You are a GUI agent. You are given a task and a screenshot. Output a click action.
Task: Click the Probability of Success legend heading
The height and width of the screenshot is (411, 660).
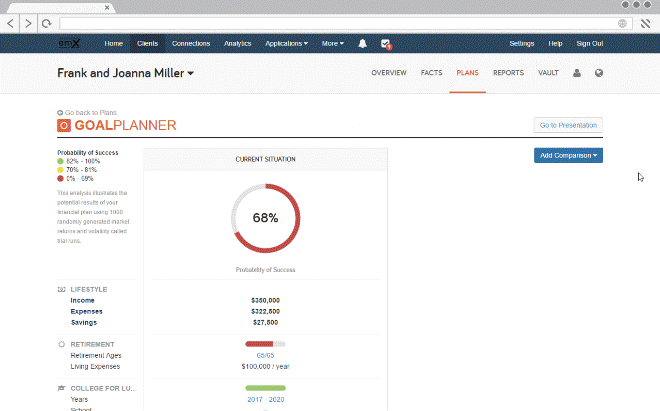coord(88,152)
